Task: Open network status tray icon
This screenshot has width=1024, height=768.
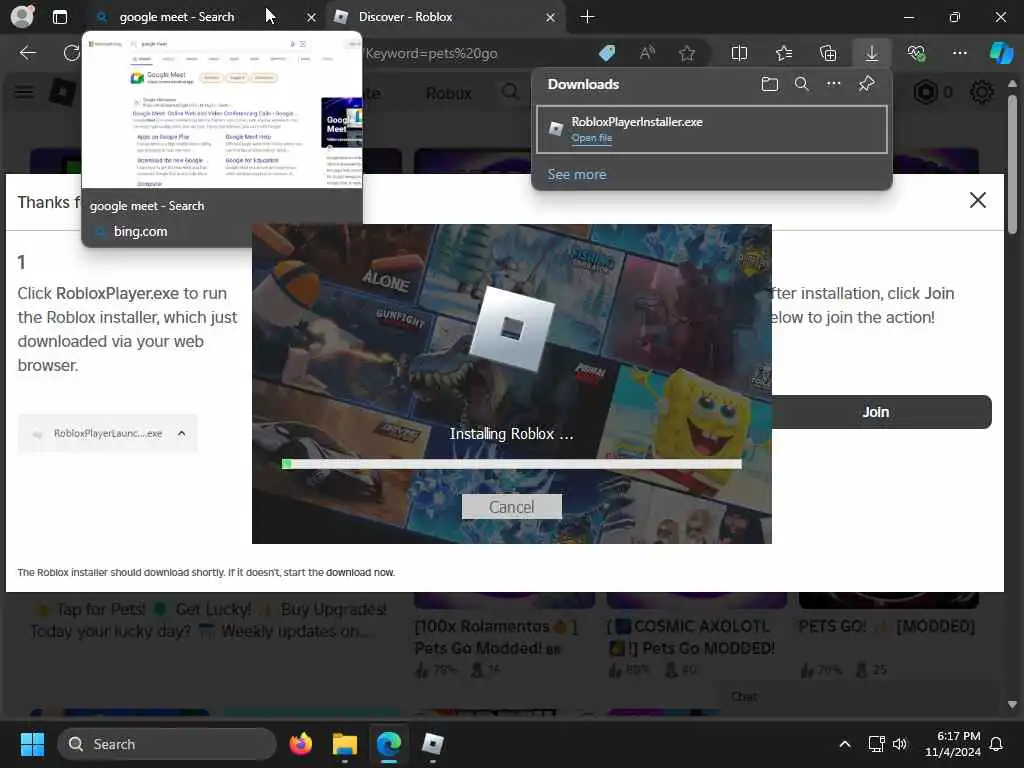Action: 876,744
